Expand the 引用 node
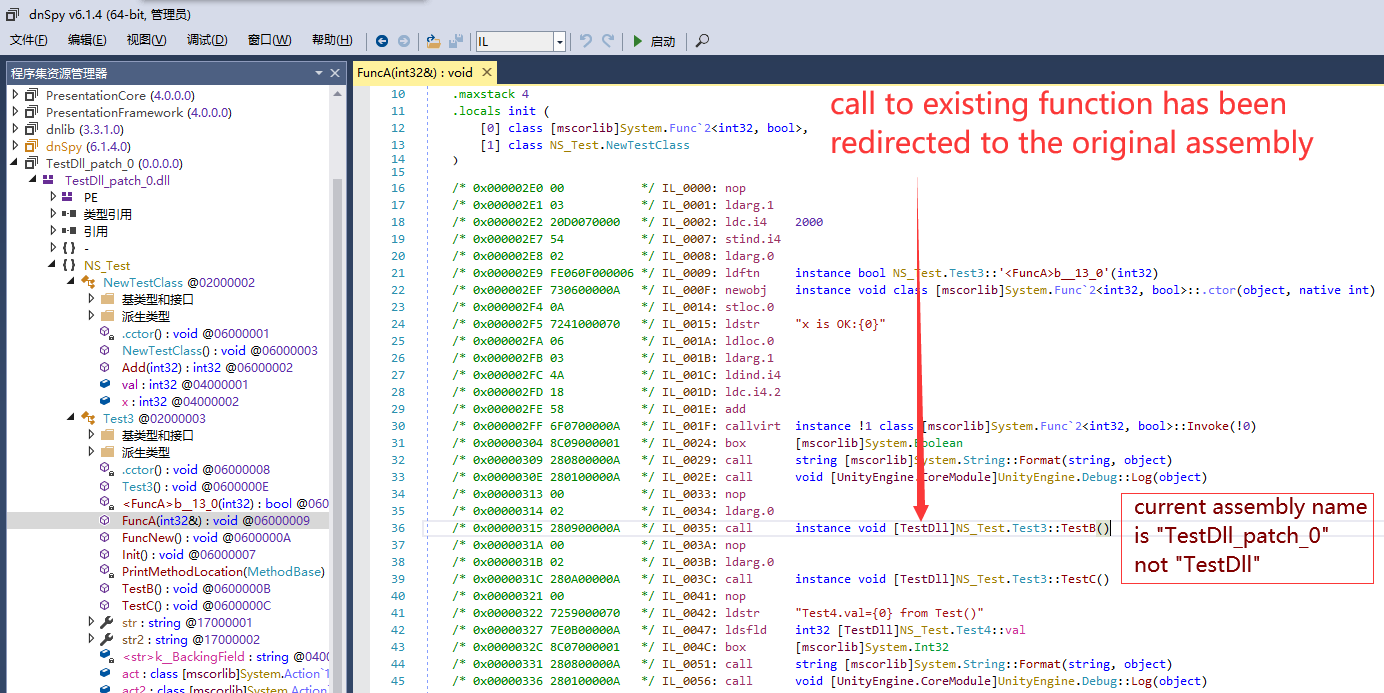The width and height of the screenshot is (1384, 693). coord(53,231)
